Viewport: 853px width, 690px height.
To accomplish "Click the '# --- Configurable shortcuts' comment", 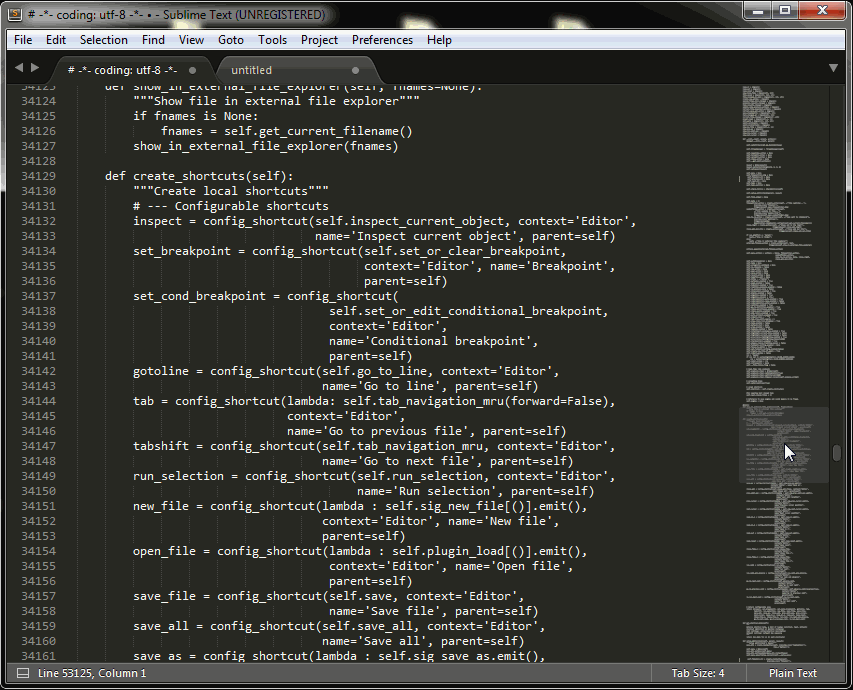I will [231, 206].
